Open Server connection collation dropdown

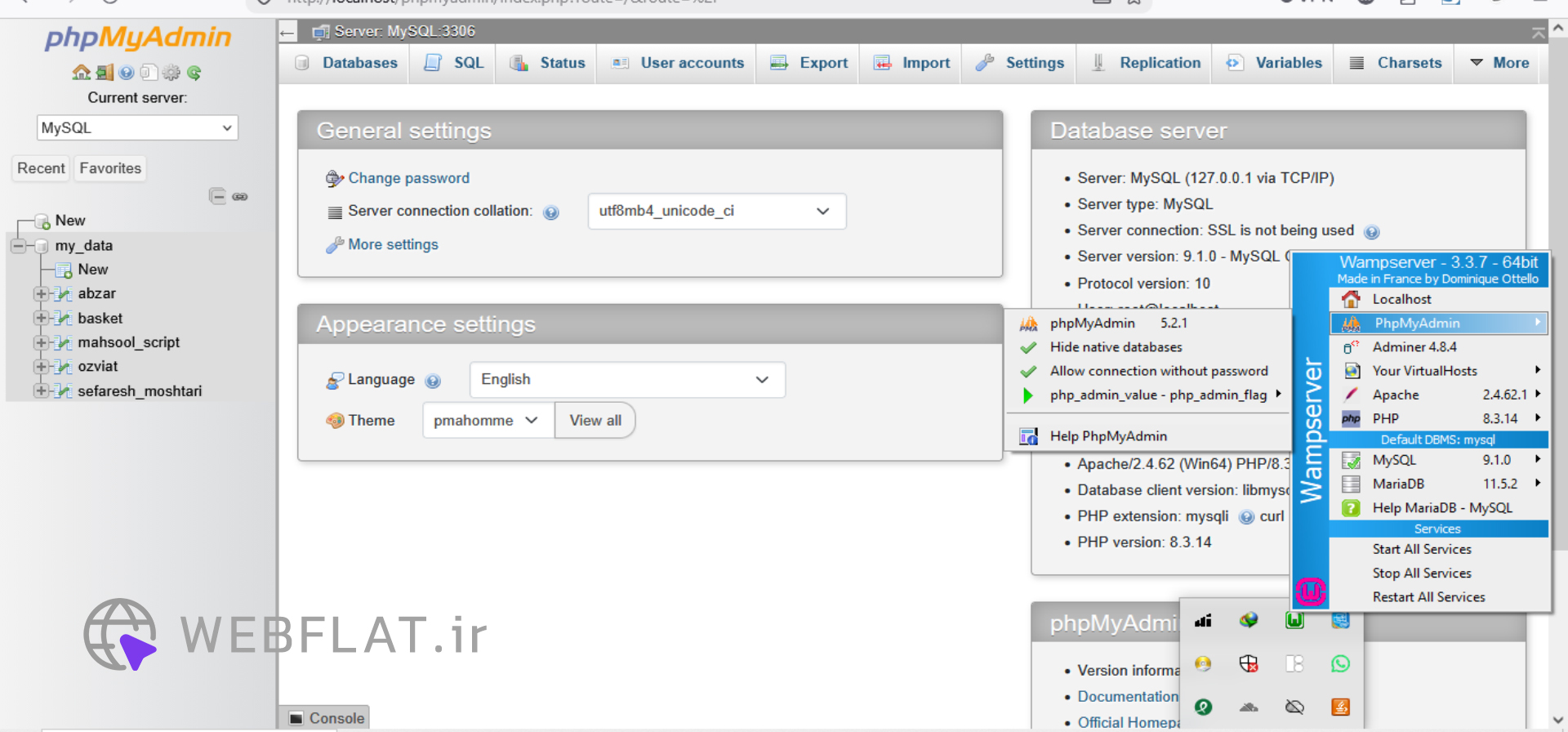[717, 212]
